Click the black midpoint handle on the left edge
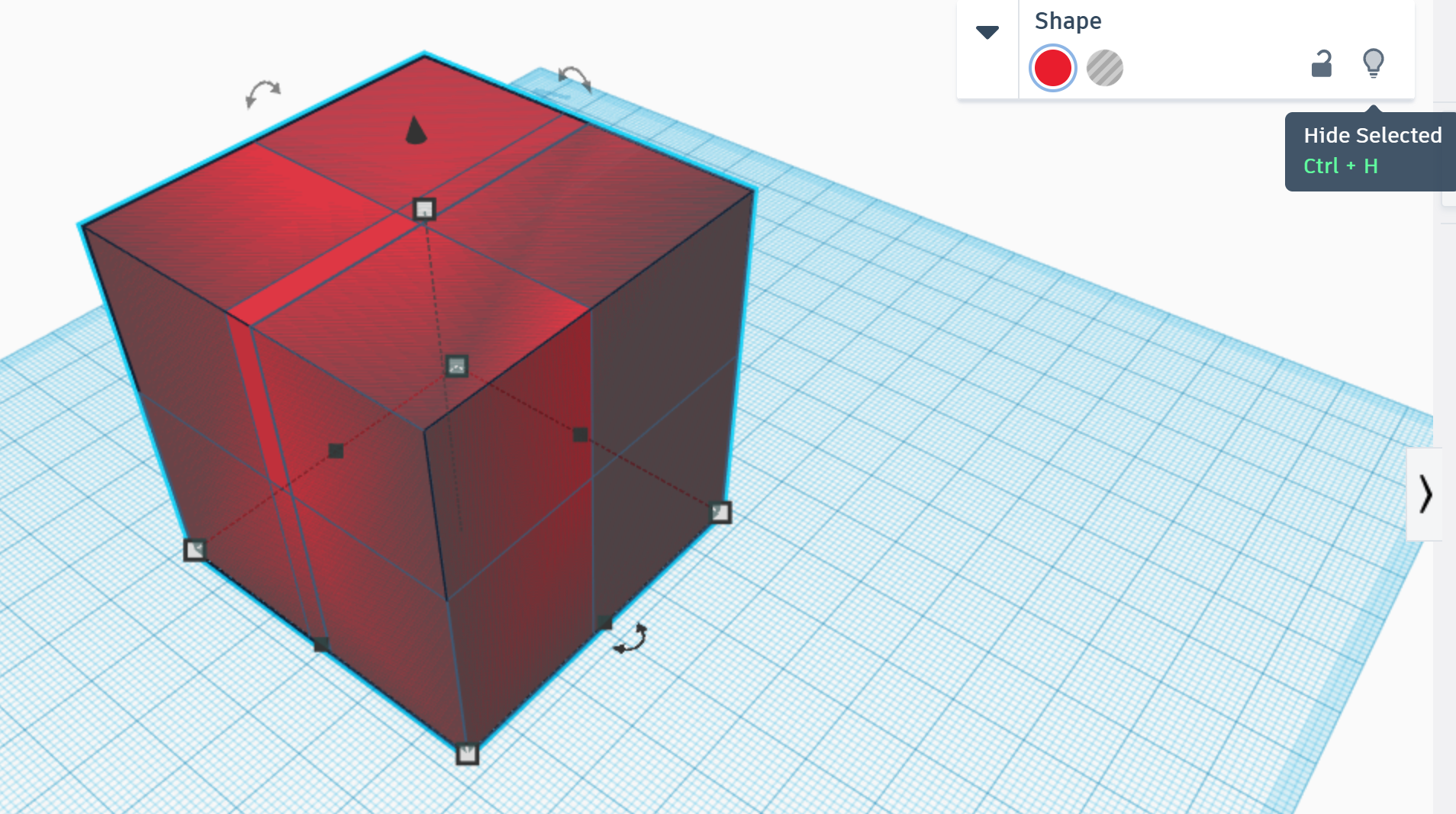Image resolution: width=1456 pixels, height=814 pixels. pyautogui.click(x=334, y=450)
